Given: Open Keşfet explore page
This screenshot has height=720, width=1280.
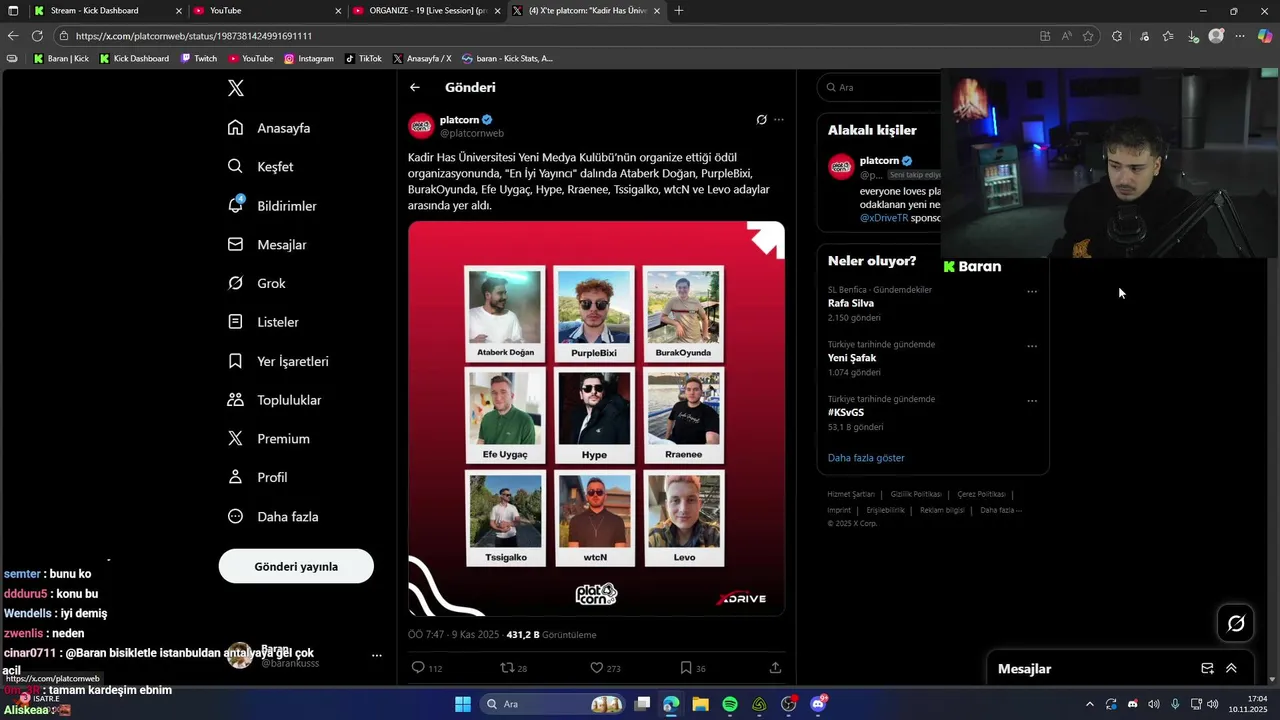Looking at the screenshot, I should pyautogui.click(x=260, y=167).
